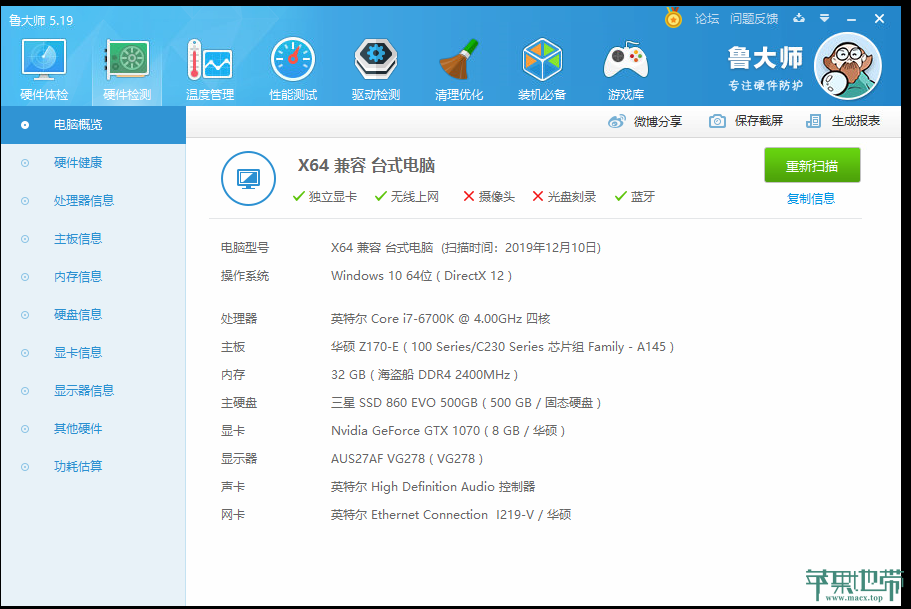Image resolution: width=911 pixels, height=609 pixels.
Task: Select 电脑概览 in the sidebar
Action: [x=93, y=124]
